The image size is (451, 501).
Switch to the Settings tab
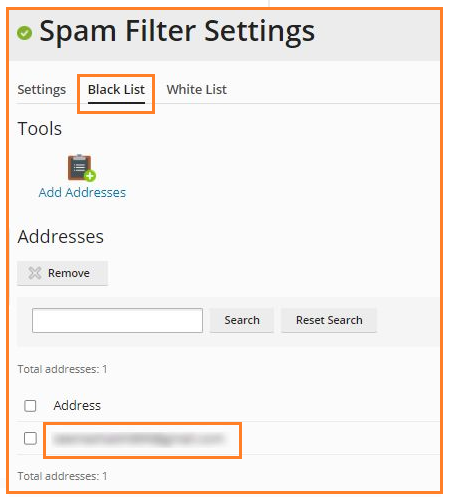[x=42, y=90]
